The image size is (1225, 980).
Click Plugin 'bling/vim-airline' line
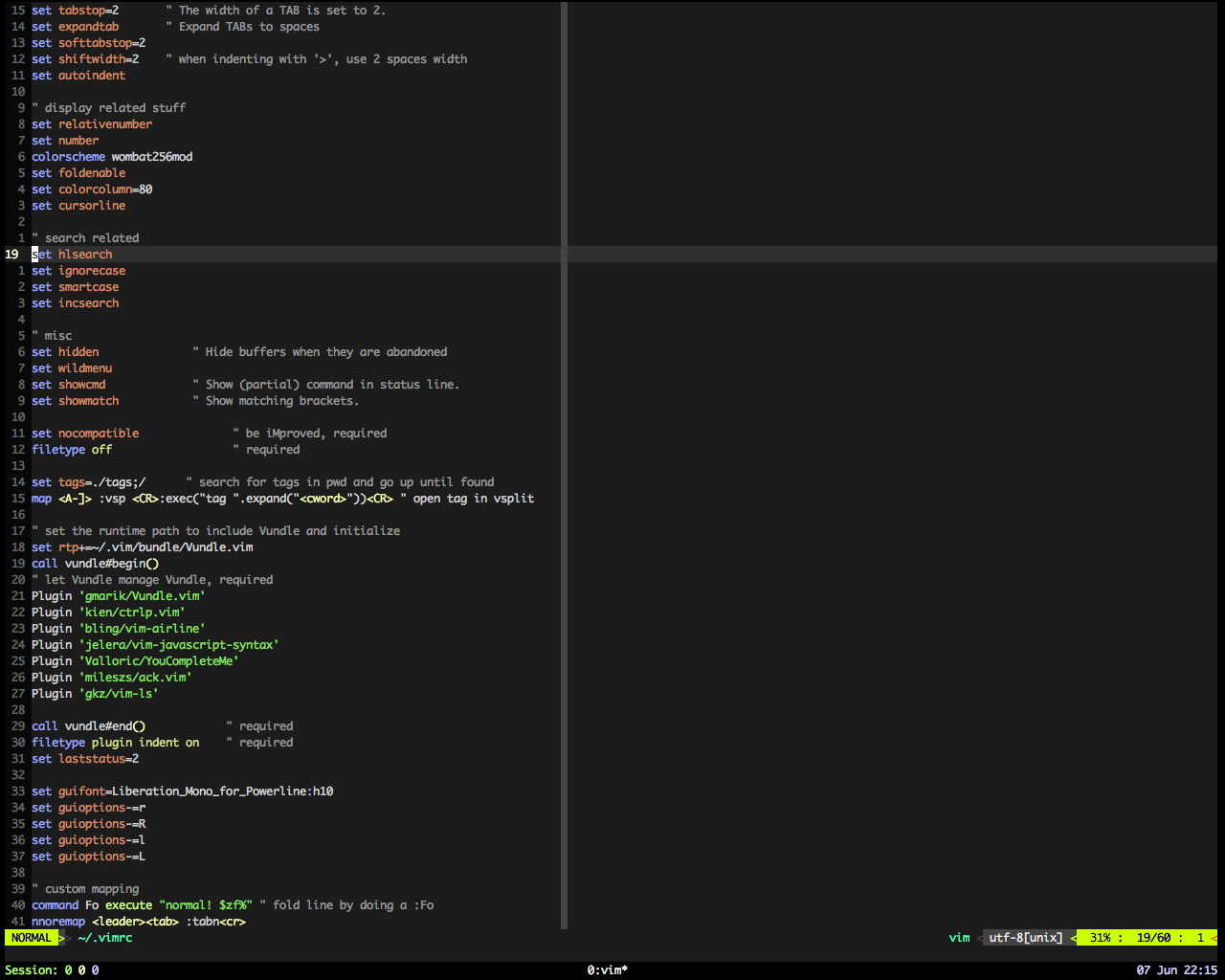pos(119,629)
